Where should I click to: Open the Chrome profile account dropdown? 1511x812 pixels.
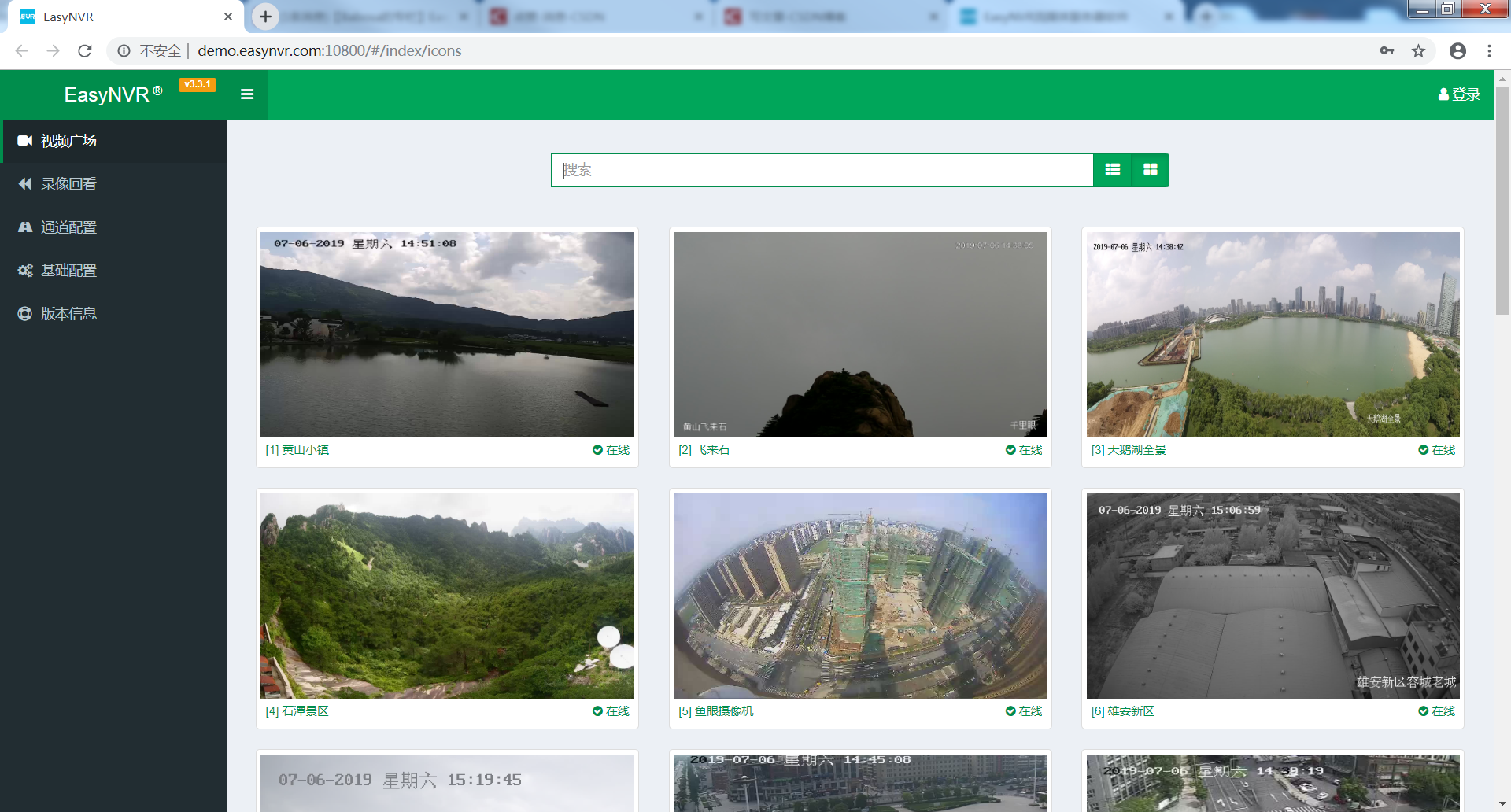pyautogui.click(x=1457, y=50)
